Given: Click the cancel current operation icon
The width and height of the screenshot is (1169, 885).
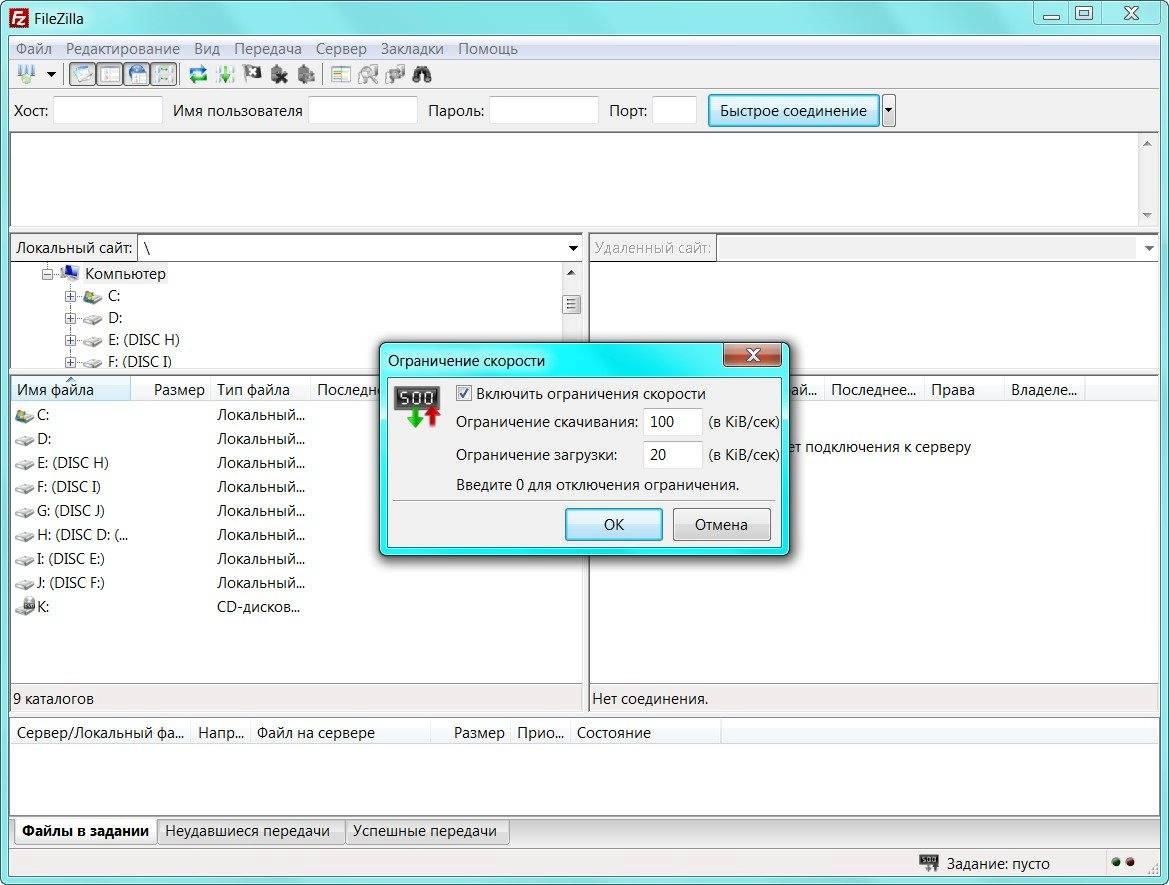Looking at the screenshot, I should pyautogui.click(x=253, y=74).
